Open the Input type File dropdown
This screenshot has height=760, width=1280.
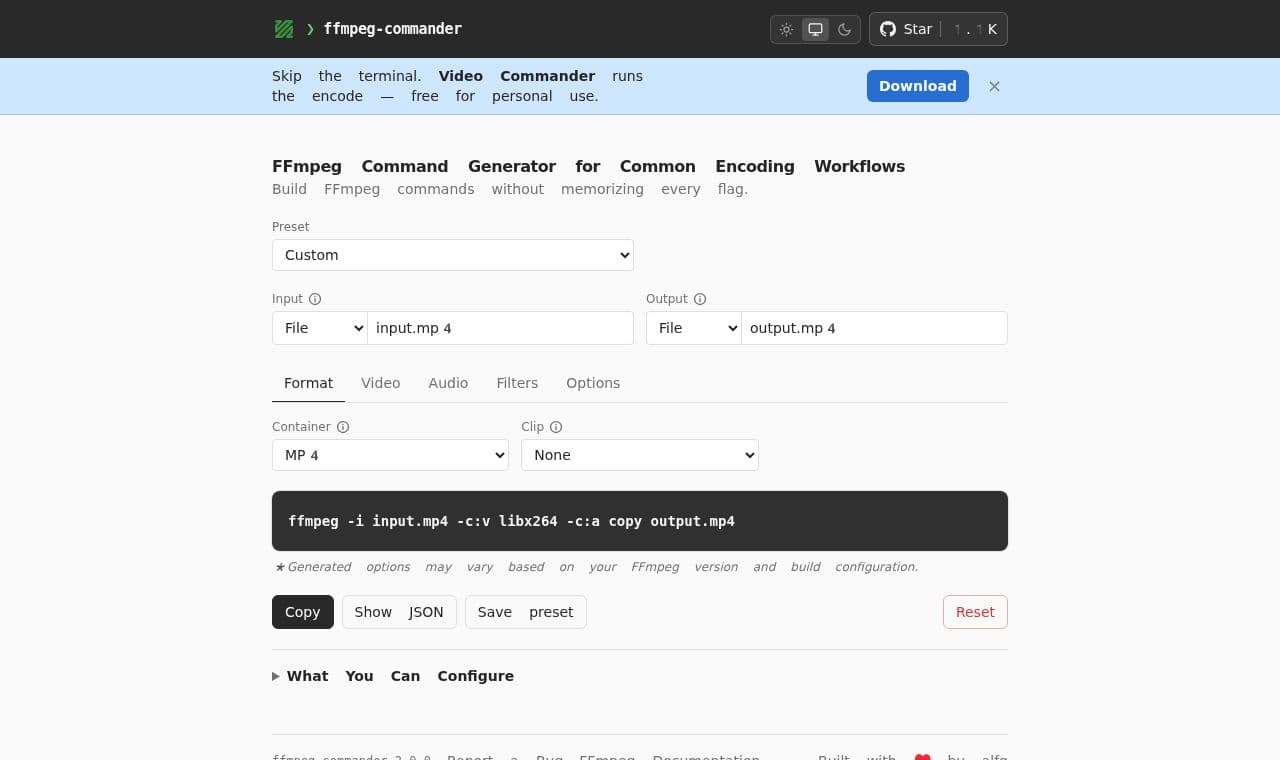point(320,328)
